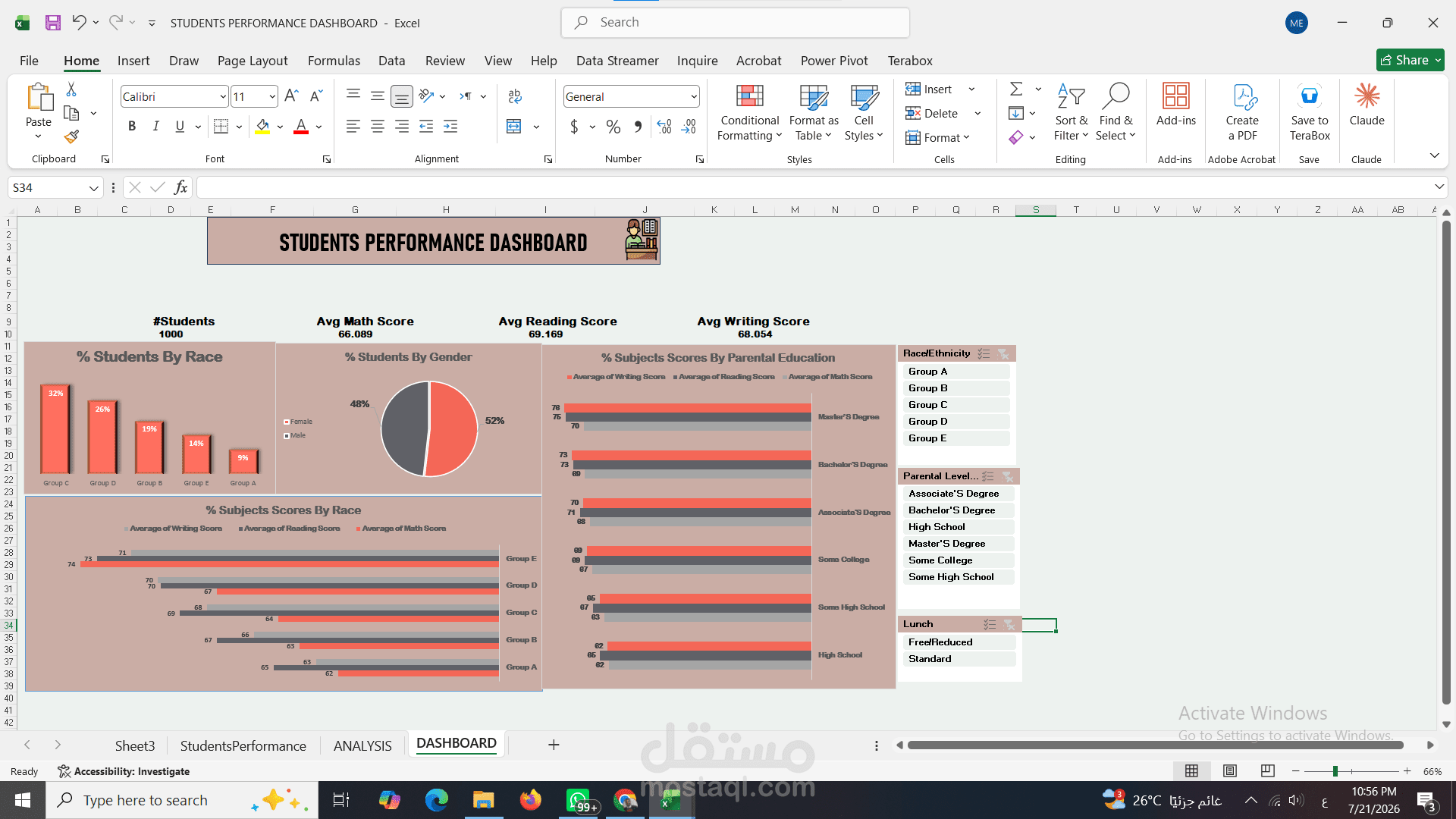Image resolution: width=1456 pixels, height=819 pixels.
Task: Expand the formula bar
Action: pos(1439,187)
